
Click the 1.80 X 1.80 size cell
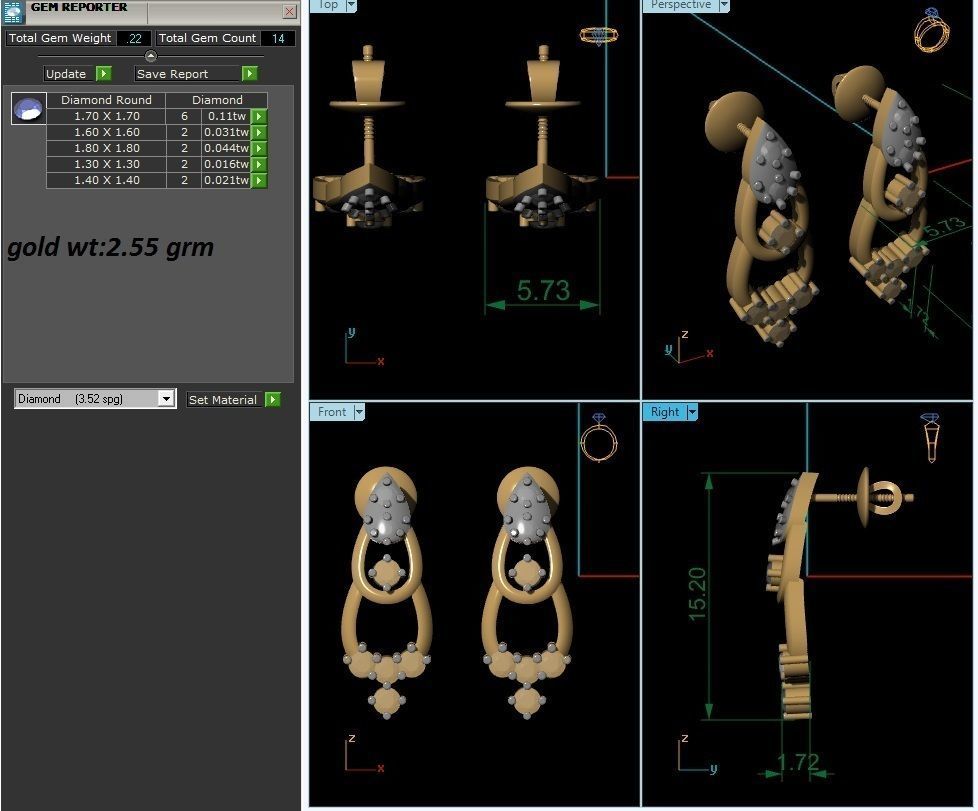tap(106, 148)
